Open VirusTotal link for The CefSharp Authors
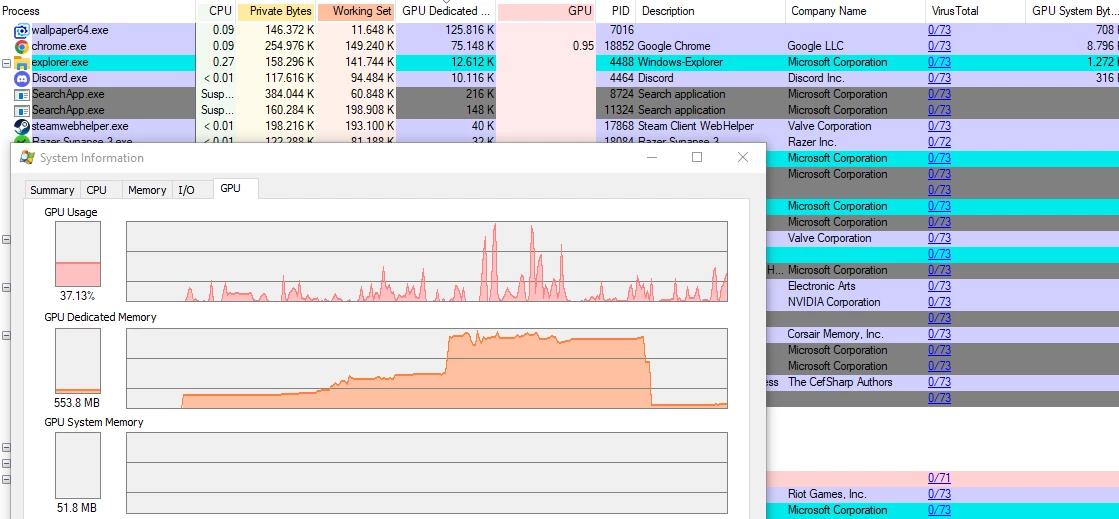The width and height of the screenshot is (1119, 519). coord(939,382)
